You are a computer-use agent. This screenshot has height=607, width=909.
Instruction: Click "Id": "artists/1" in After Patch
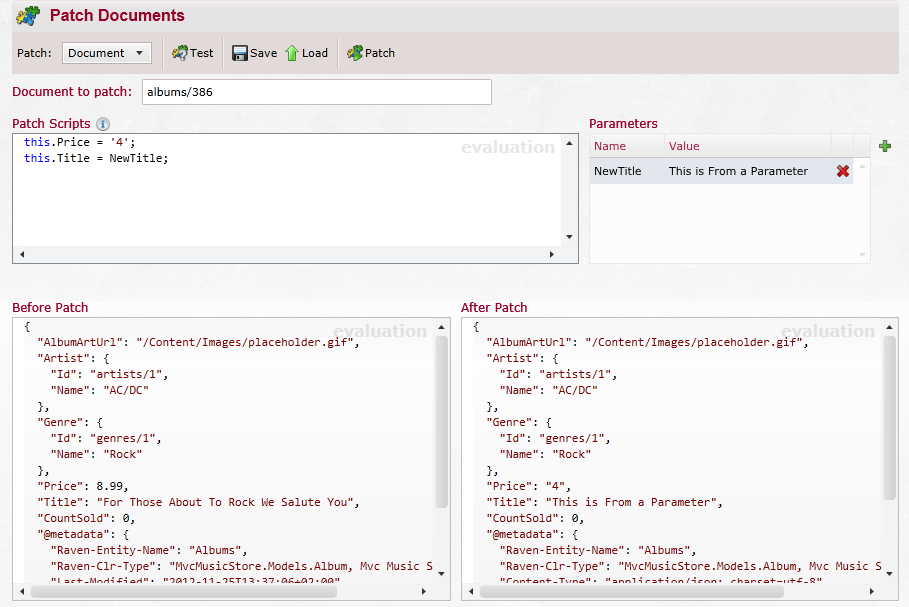(x=558, y=374)
